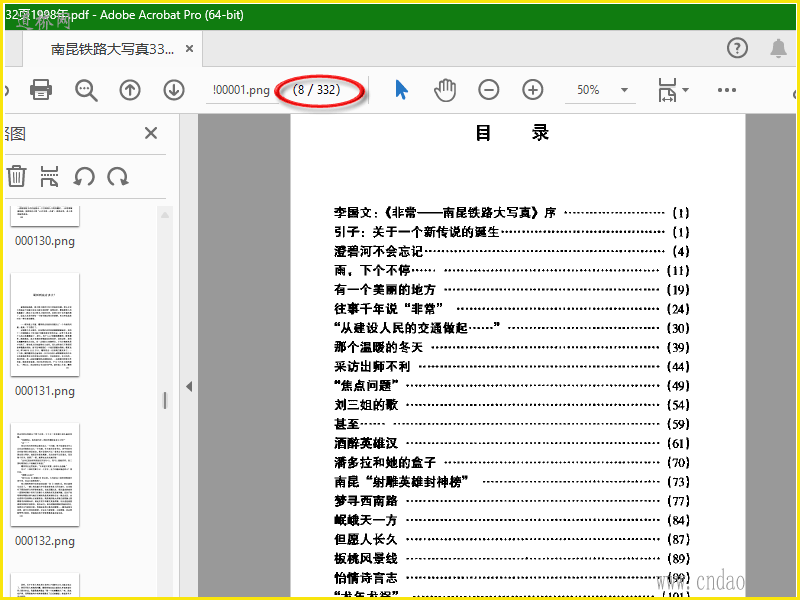Collapse the left navigation pane arrow
The image size is (800, 600).
[x=189, y=387]
